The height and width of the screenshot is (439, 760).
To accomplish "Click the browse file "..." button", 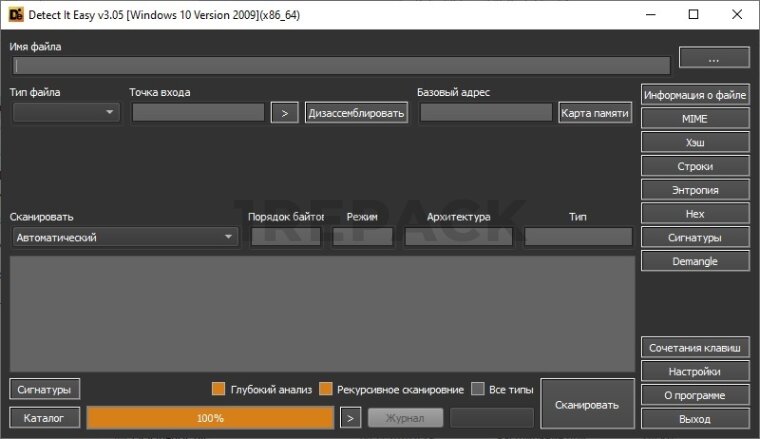I will click(x=713, y=59).
